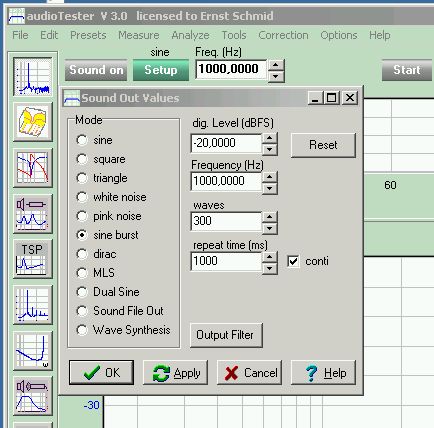The height and width of the screenshot is (428, 434).
Task: Increase dig. Level with up arrow
Action: pyautogui.click(x=270, y=138)
